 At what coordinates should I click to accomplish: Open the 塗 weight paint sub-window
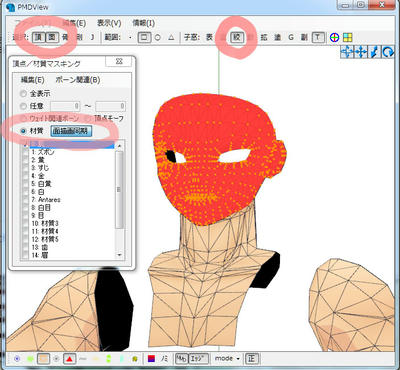coord(277,37)
